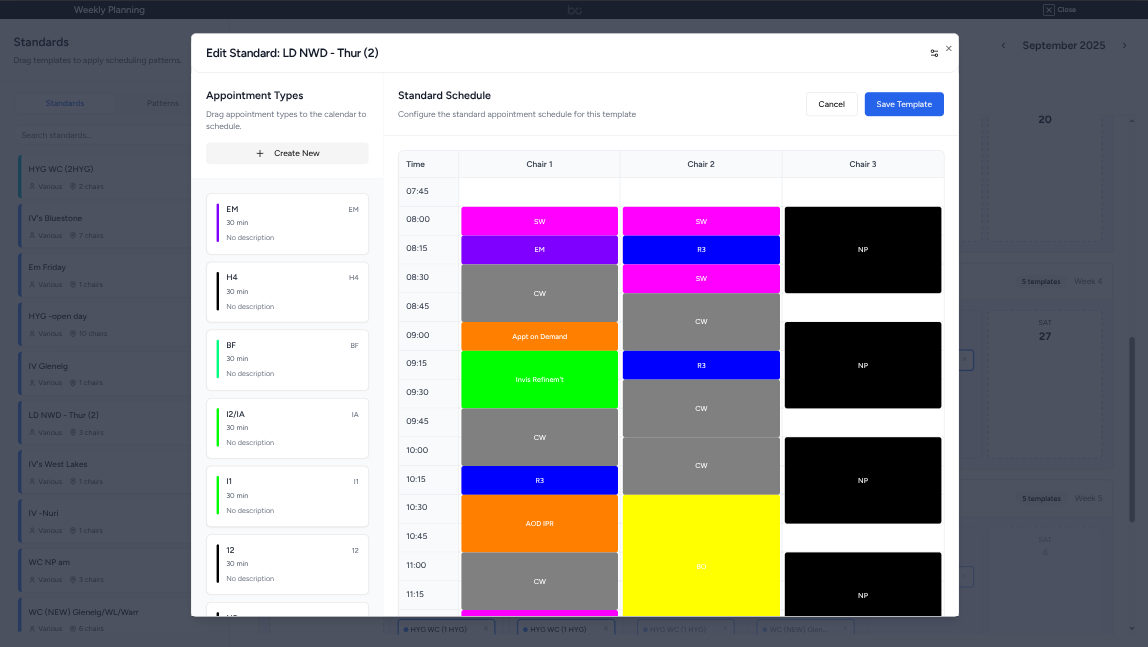The height and width of the screenshot is (647, 1148).
Task: Click the people icon on WC NP am template
Action: [x=32, y=578]
